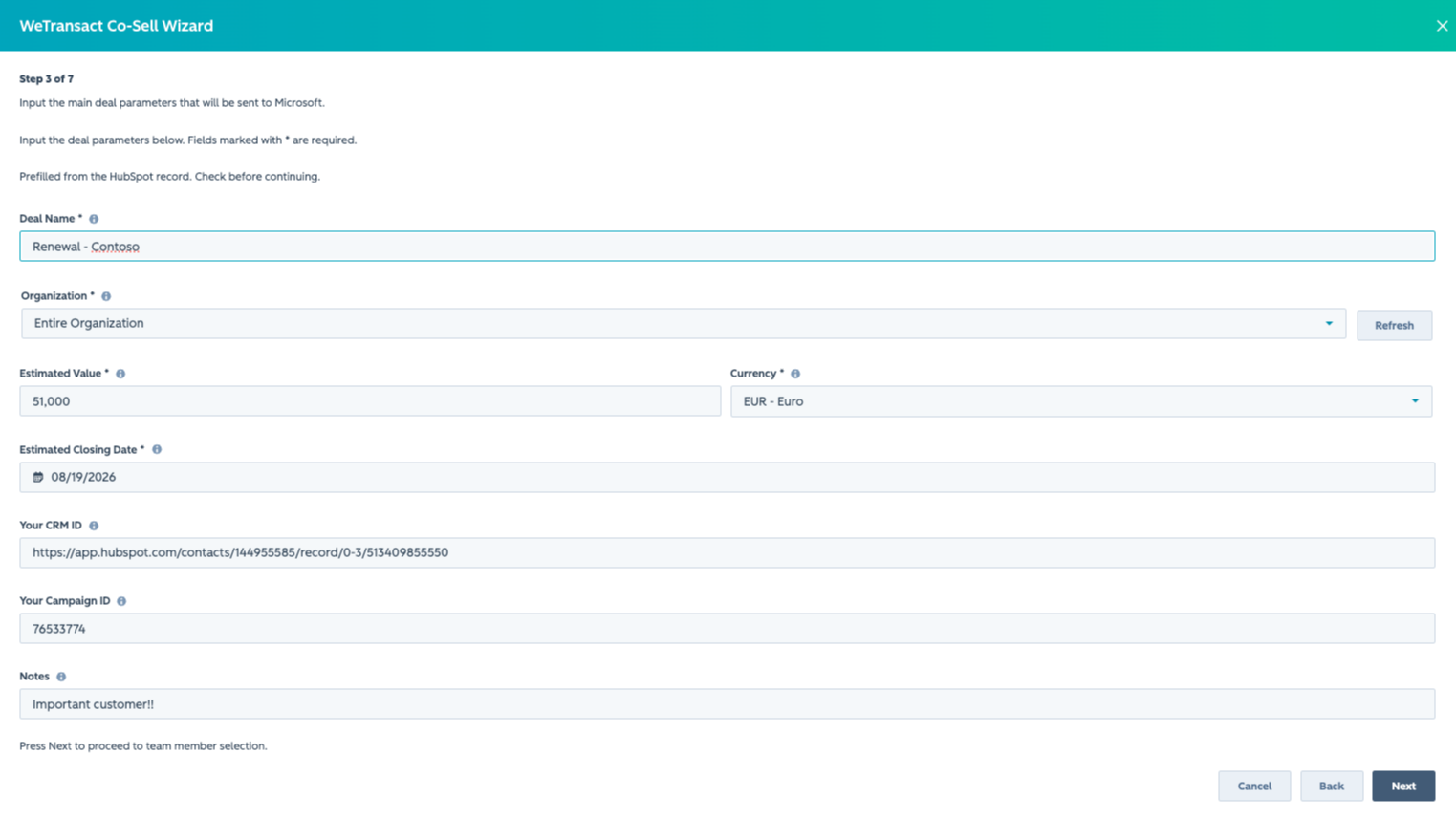Click the Estimated Value info icon
The image size is (1456, 819).
click(120, 374)
